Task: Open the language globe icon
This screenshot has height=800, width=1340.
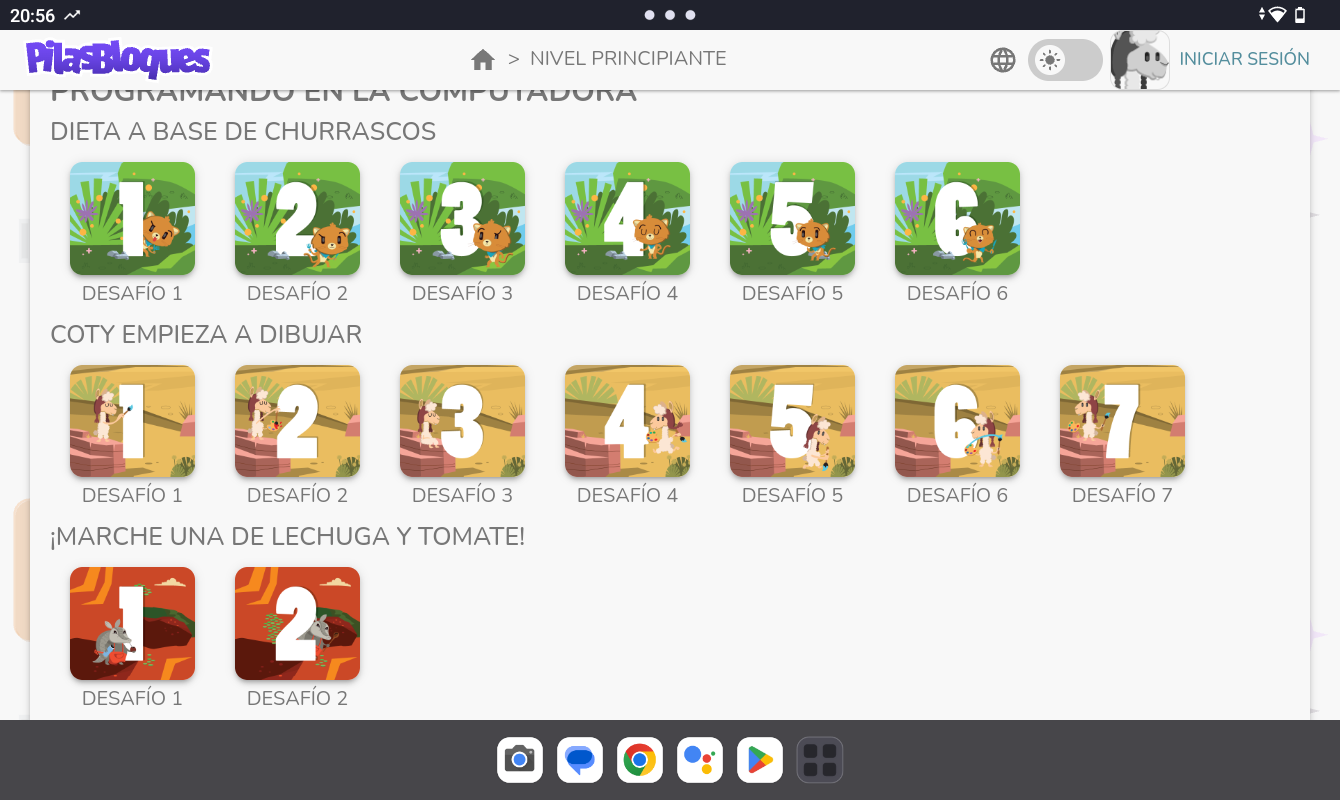Action: (x=1002, y=60)
